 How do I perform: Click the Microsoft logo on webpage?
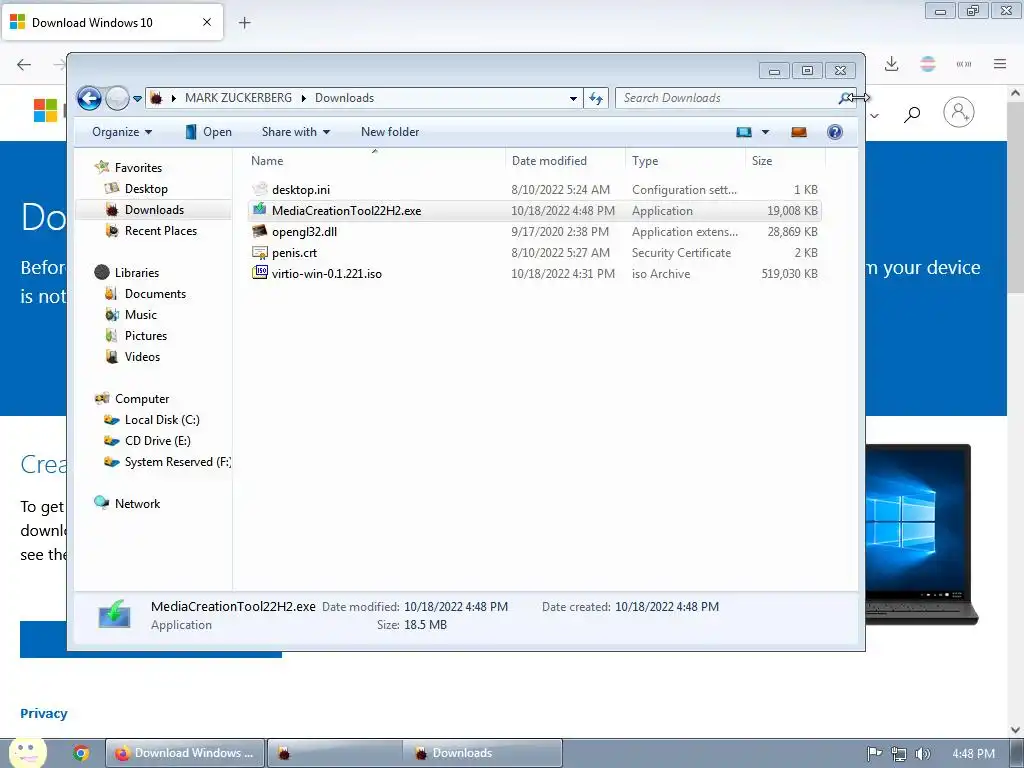[x=45, y=110]
